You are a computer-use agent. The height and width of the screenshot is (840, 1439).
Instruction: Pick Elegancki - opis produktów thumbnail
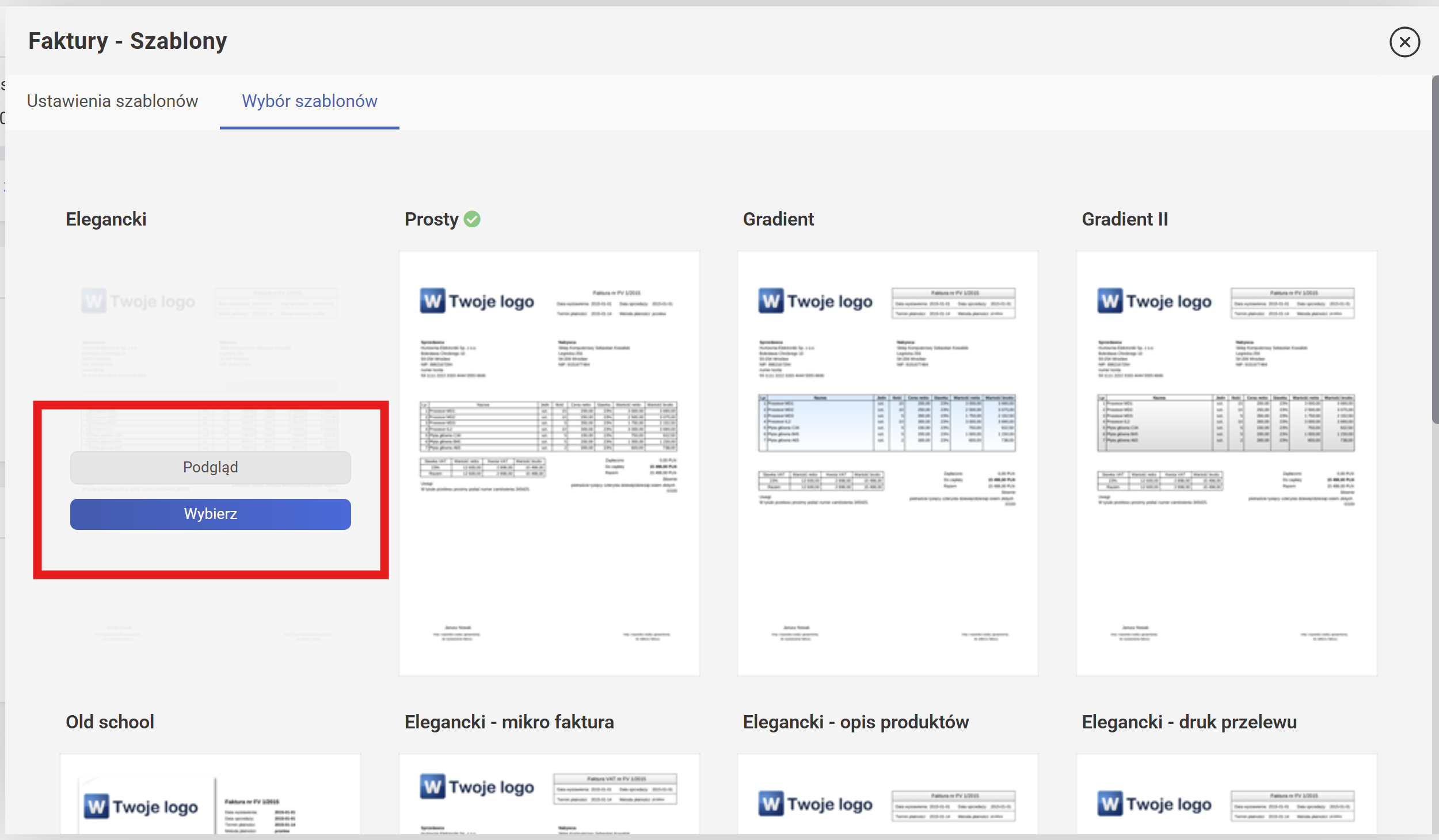point(887,794)
